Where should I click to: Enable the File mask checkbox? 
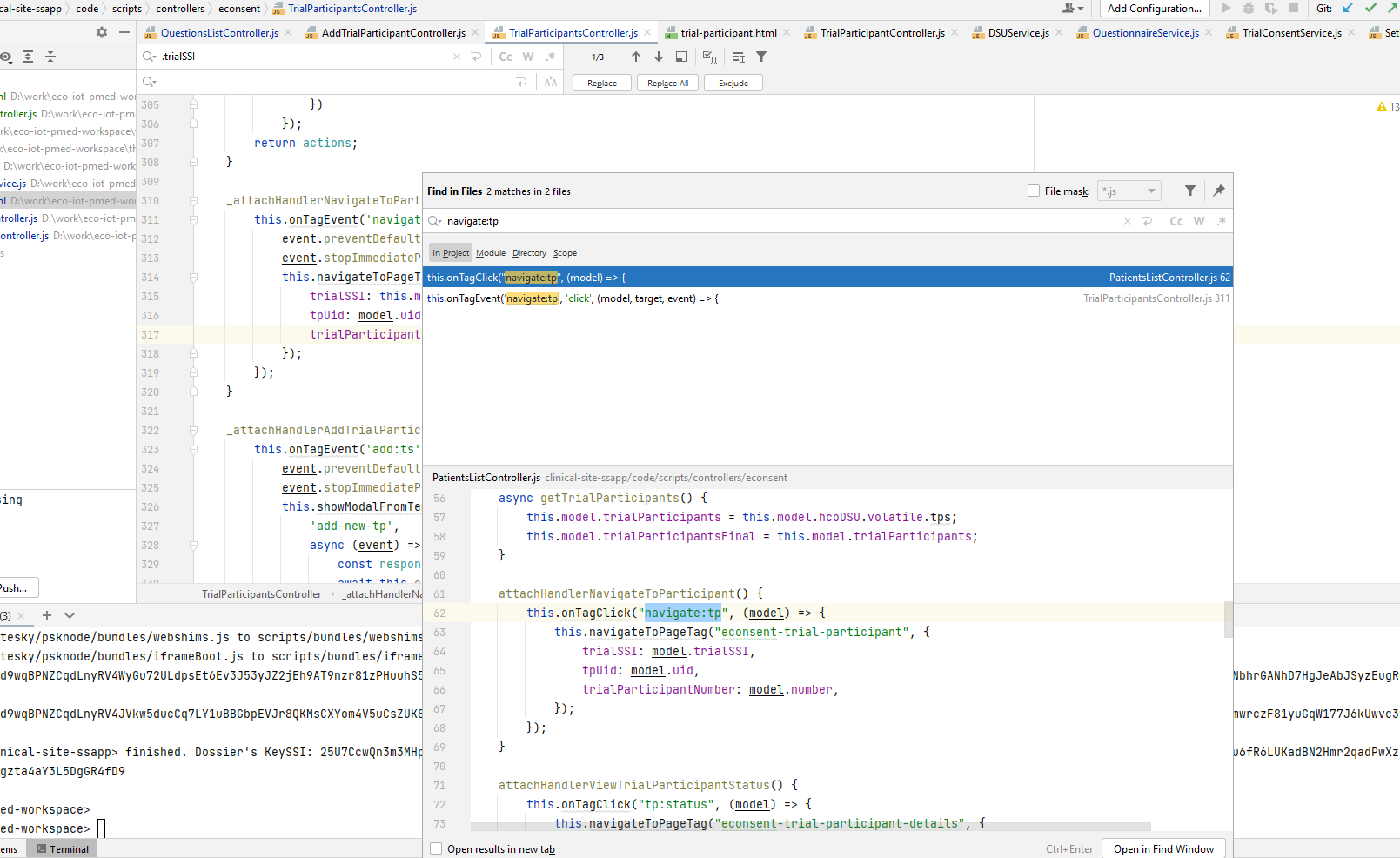click(1034, 191)
